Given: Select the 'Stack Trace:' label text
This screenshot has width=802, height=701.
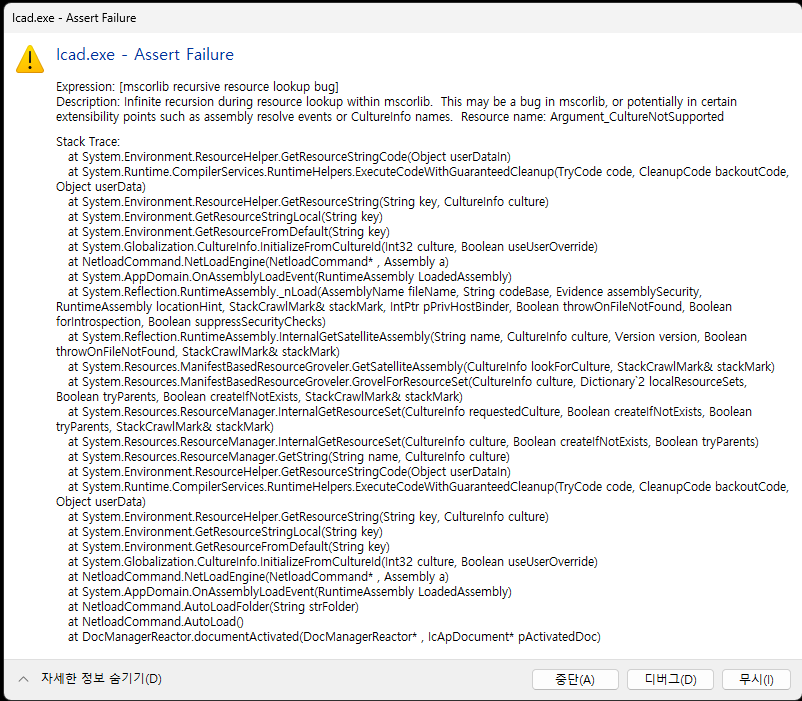Looking at the screenshot, I should pyautogui.click(x=85, y=141).
